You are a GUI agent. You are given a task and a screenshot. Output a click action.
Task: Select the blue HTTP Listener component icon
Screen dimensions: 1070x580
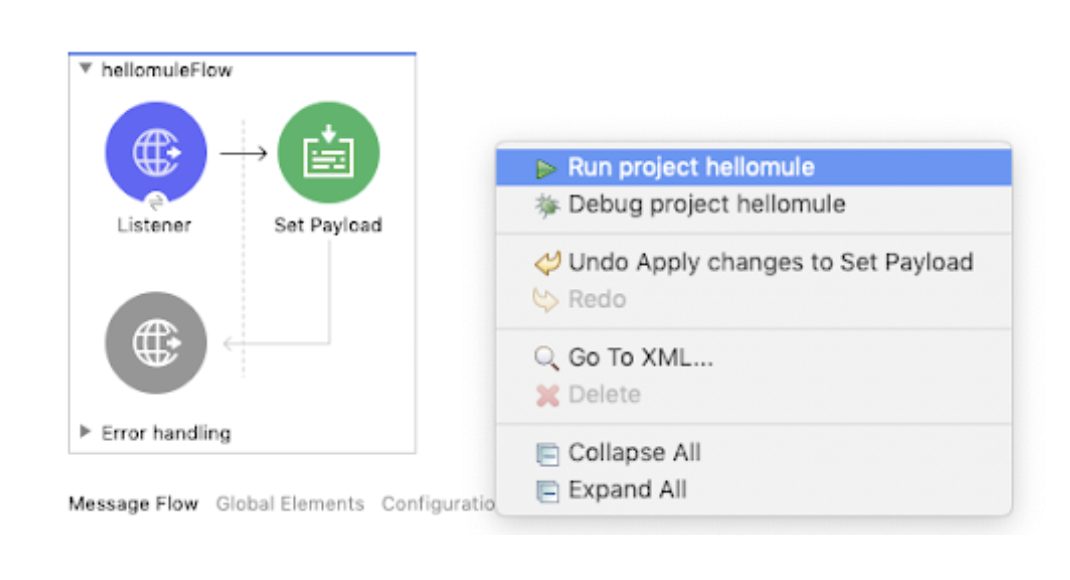pos(156,152)
